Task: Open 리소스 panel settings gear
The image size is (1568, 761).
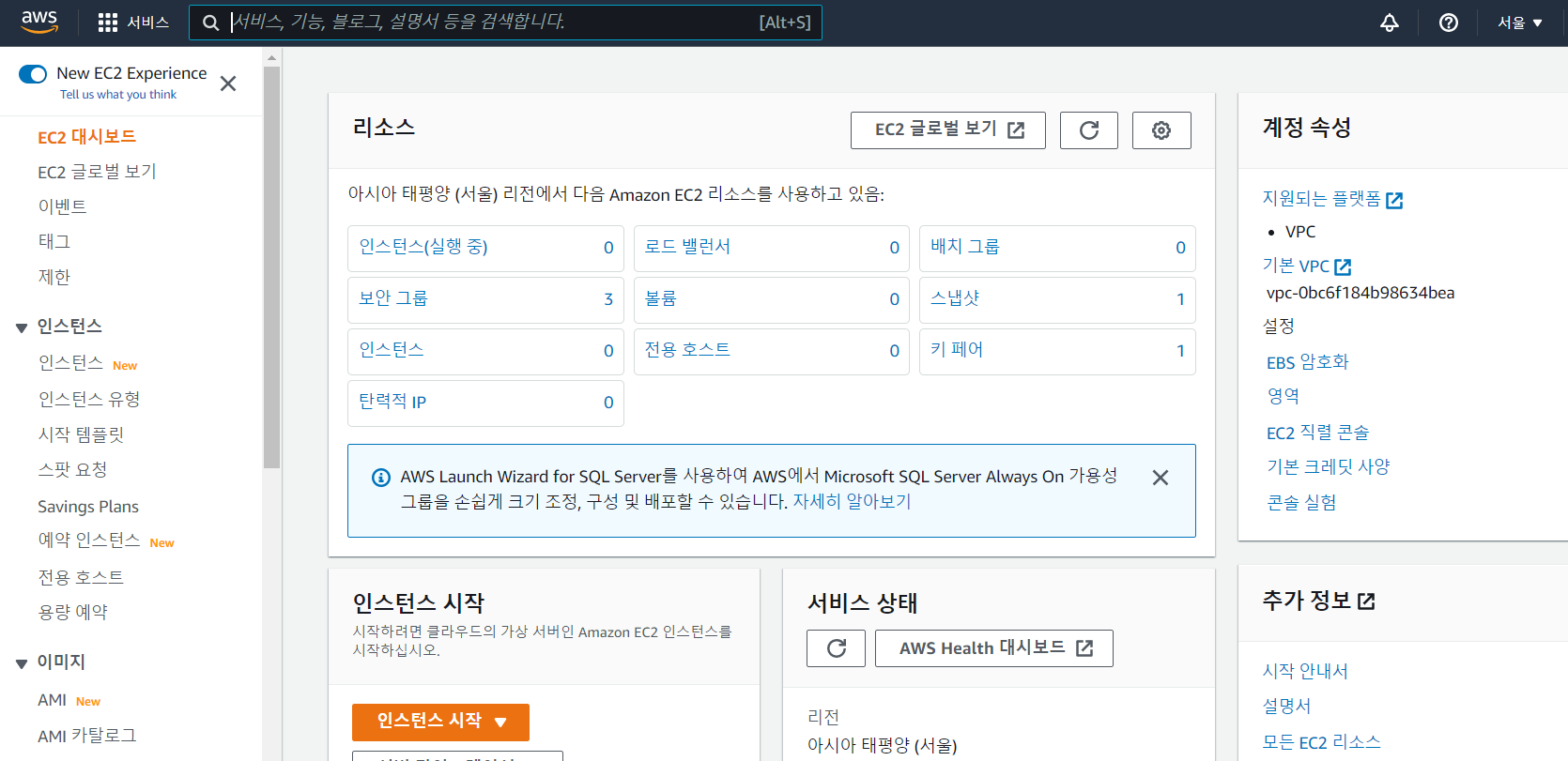Action: (1161, 130)
